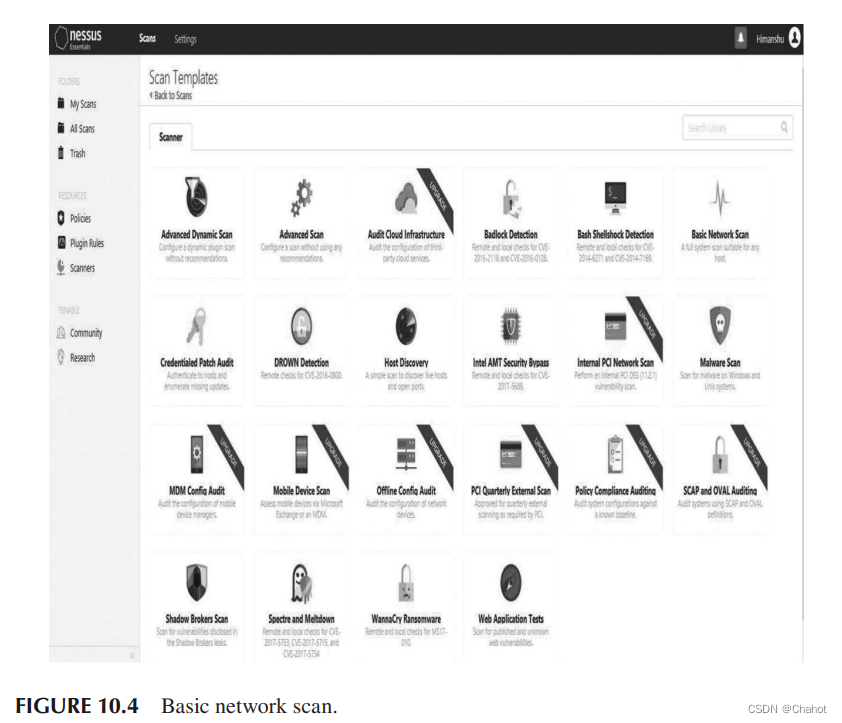The height and width of the screenshot is (723, 842).
Task: Click the Back to Scans link
Action: click(x=171, y=96)
